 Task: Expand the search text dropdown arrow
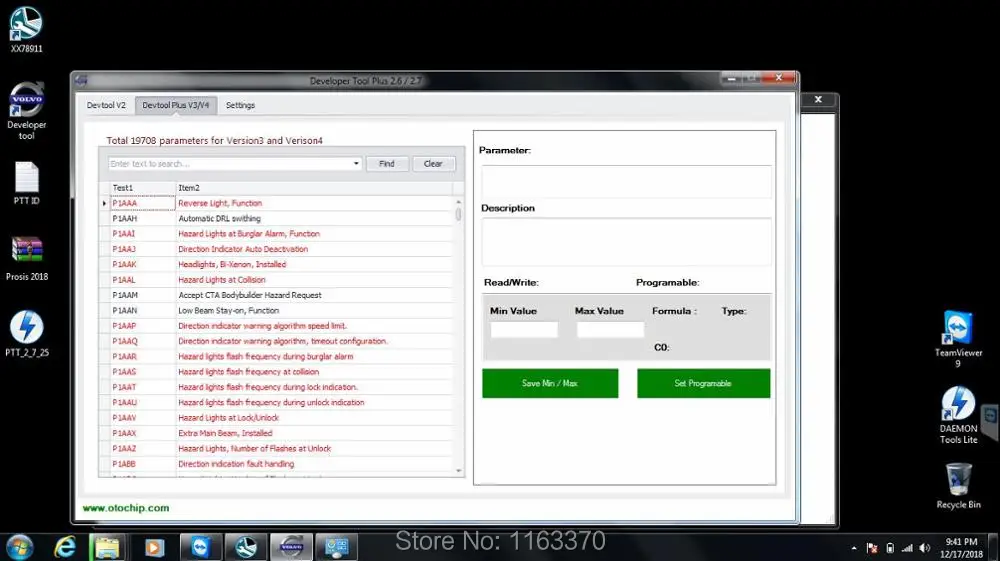[356, 164]
